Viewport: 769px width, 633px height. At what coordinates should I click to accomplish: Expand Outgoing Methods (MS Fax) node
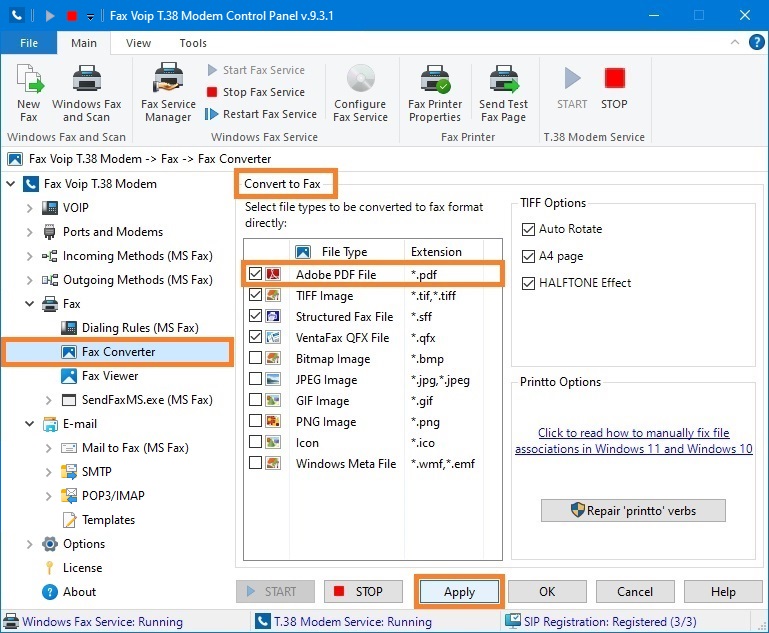(29, 280)
